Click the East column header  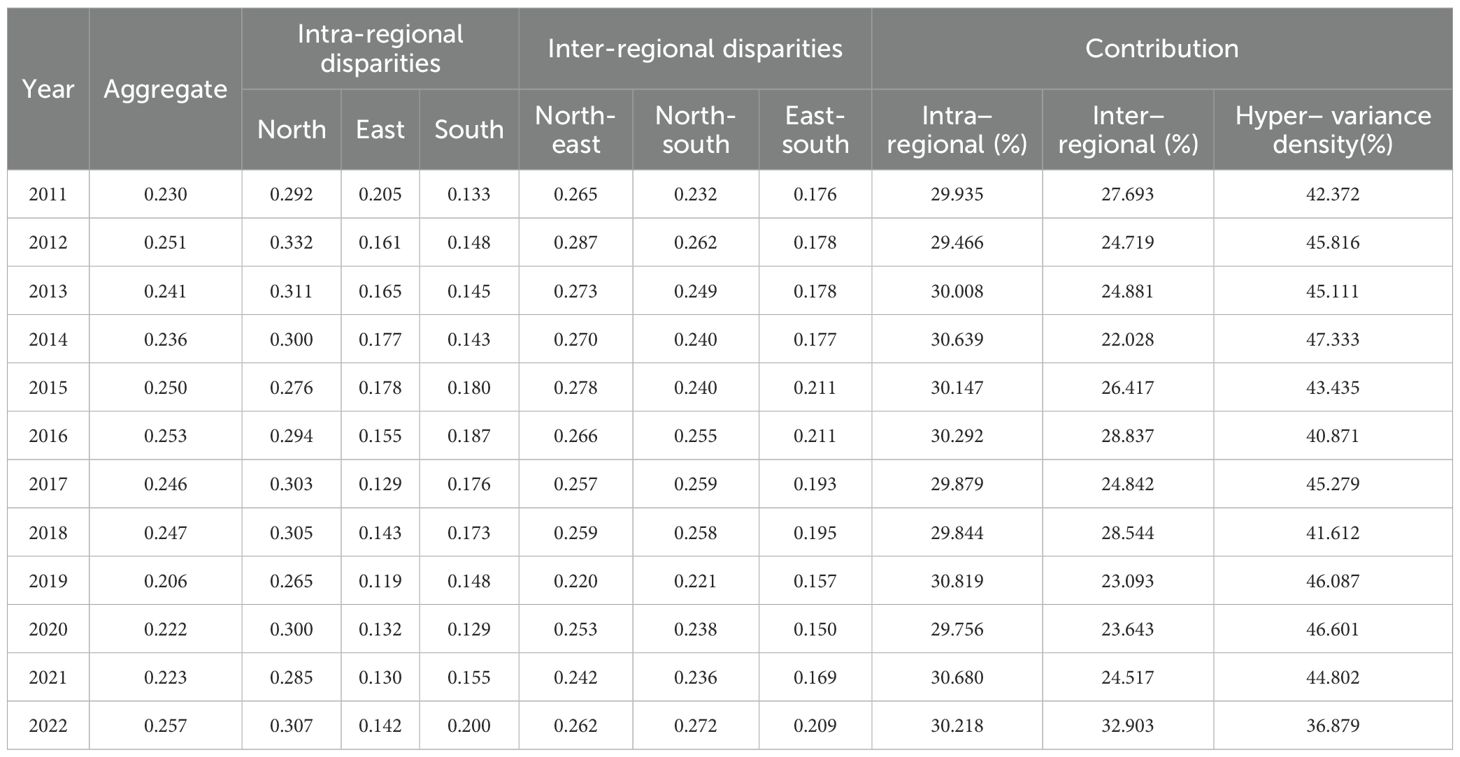(380, 129)
